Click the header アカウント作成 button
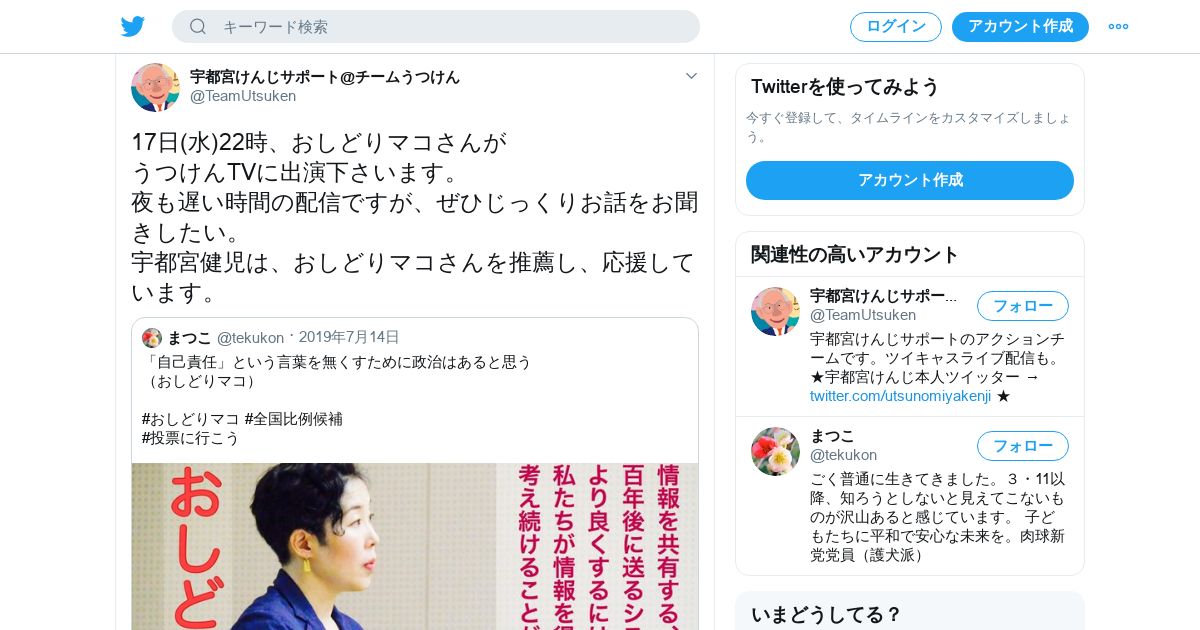Screen dimensions: 1200x630 pyautogui.click(x=1020, y=27)
